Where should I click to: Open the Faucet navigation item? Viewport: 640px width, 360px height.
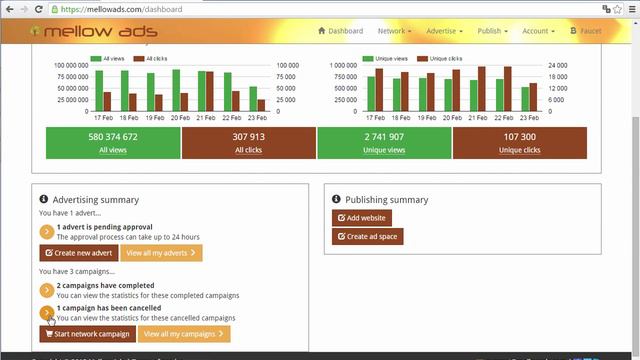tap(586, 31)
